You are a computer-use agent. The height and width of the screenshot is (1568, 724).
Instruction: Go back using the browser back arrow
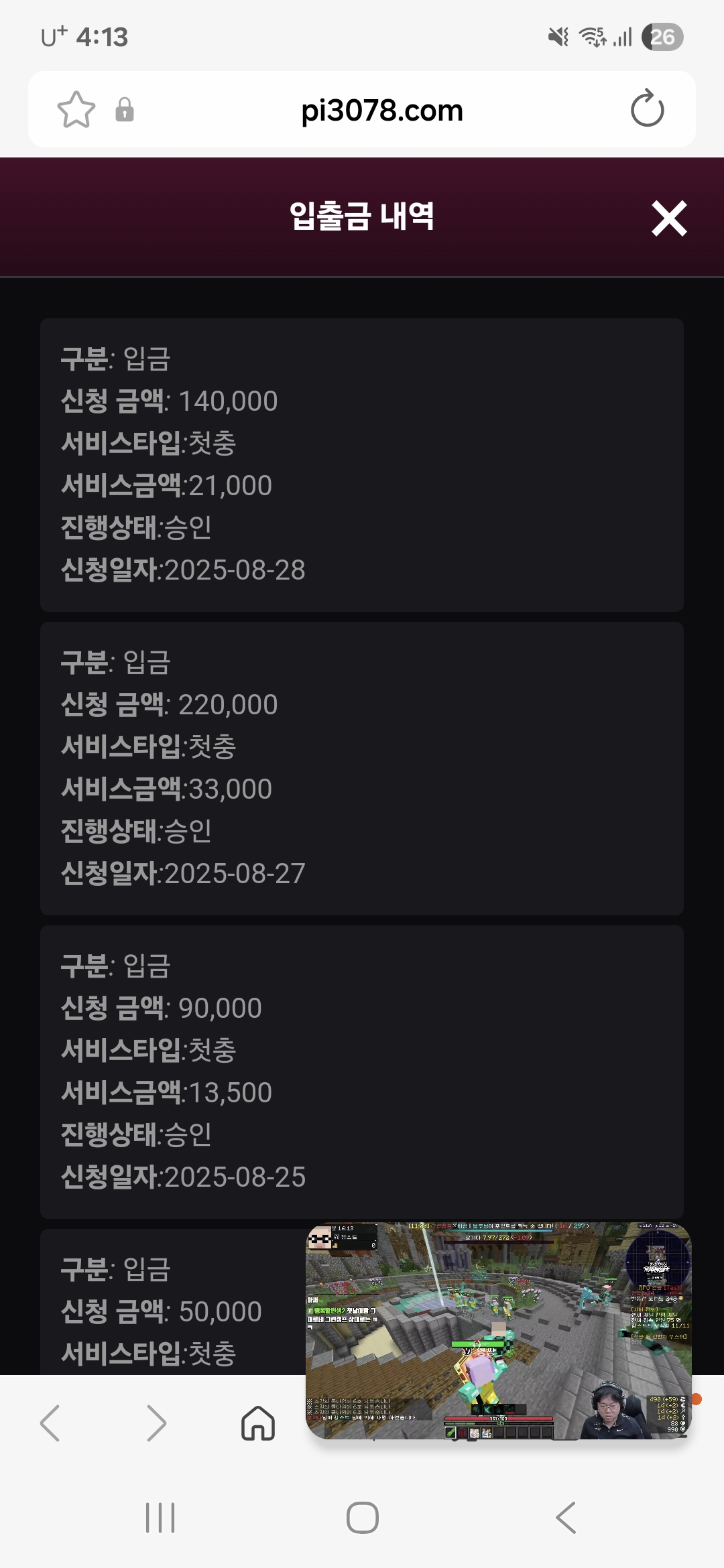pyautogui.click(x=51, y=1423)
